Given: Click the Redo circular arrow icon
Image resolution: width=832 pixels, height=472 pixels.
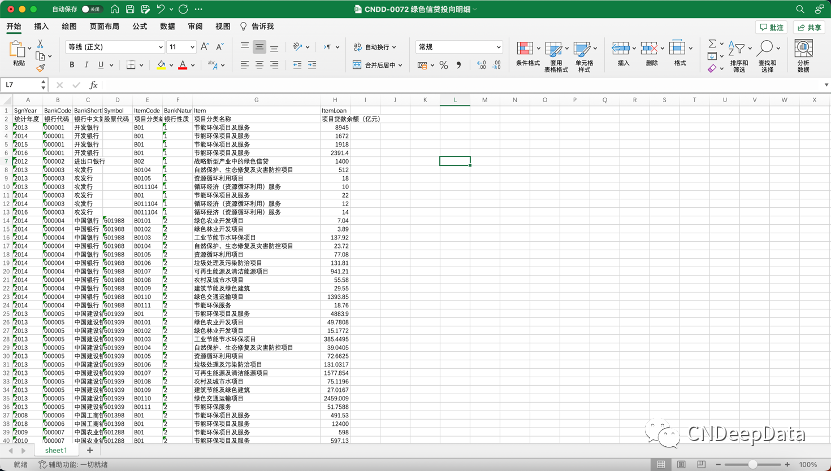Looking at the screenshot, I should (x=184, y=9).
